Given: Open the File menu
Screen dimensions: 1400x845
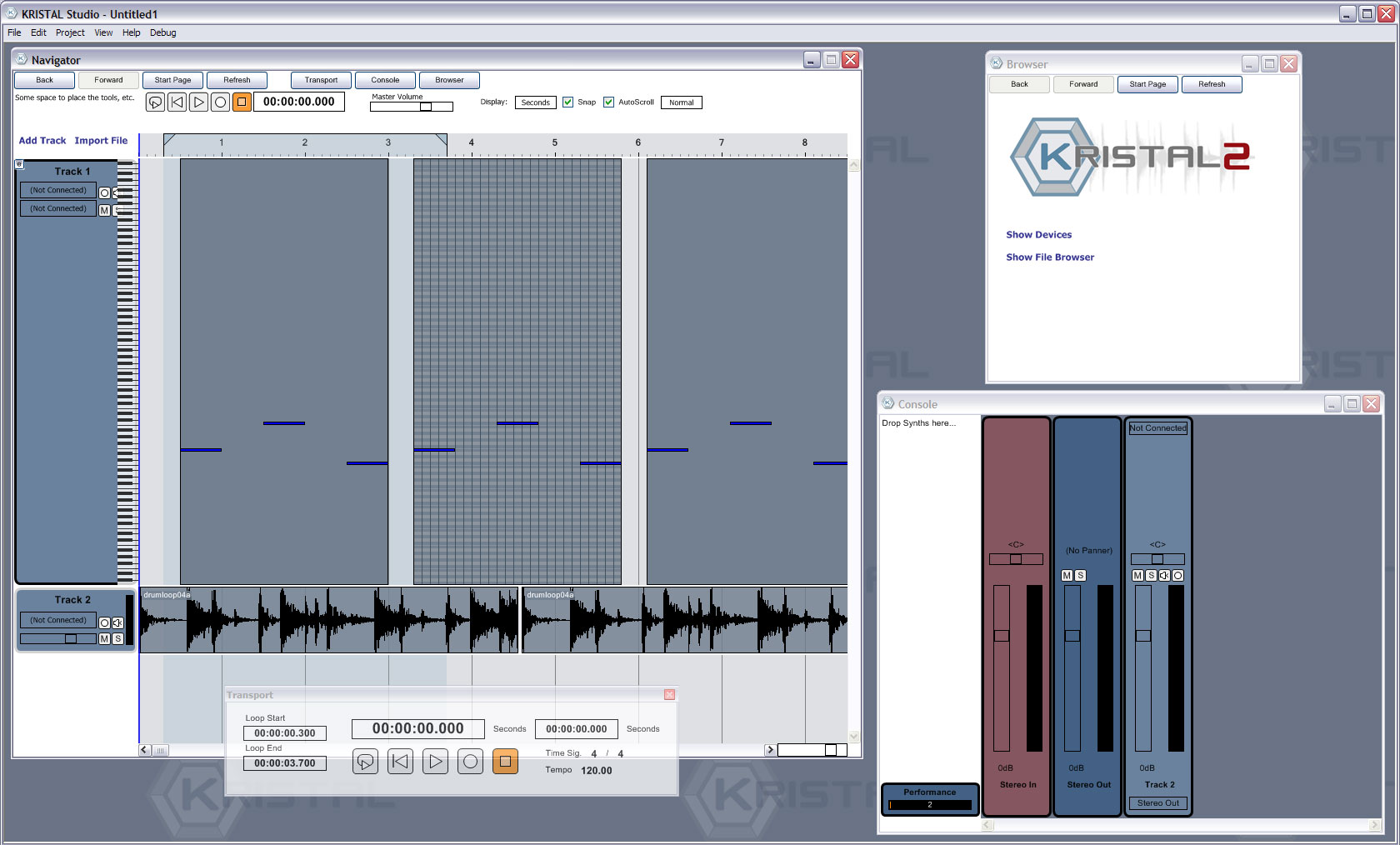Looking at the screenshot, I should pyautogui.click(x=14, y=32).
